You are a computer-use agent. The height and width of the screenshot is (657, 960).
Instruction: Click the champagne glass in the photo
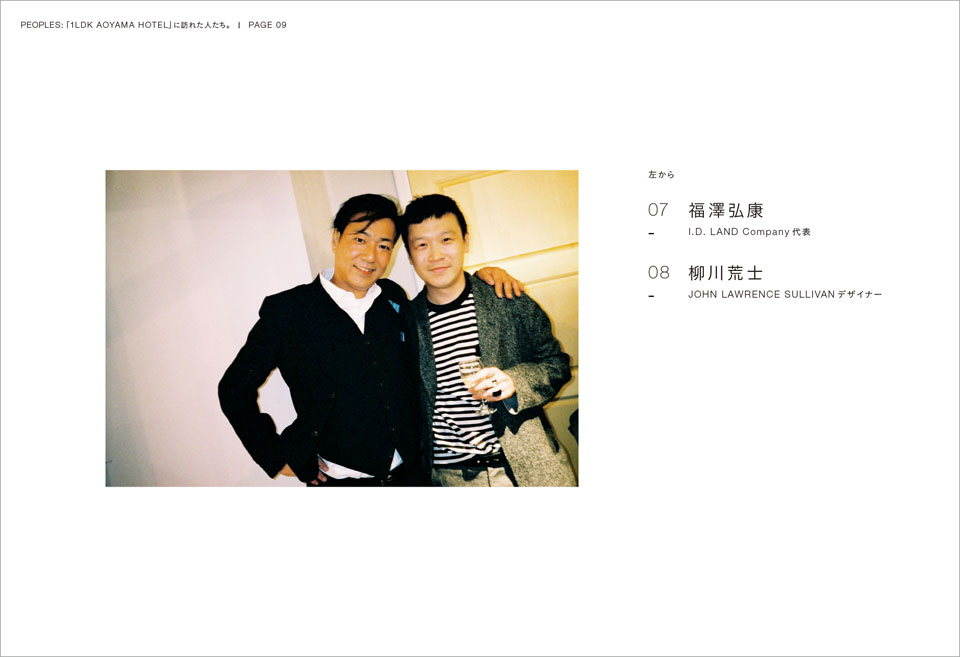(476, 384)
